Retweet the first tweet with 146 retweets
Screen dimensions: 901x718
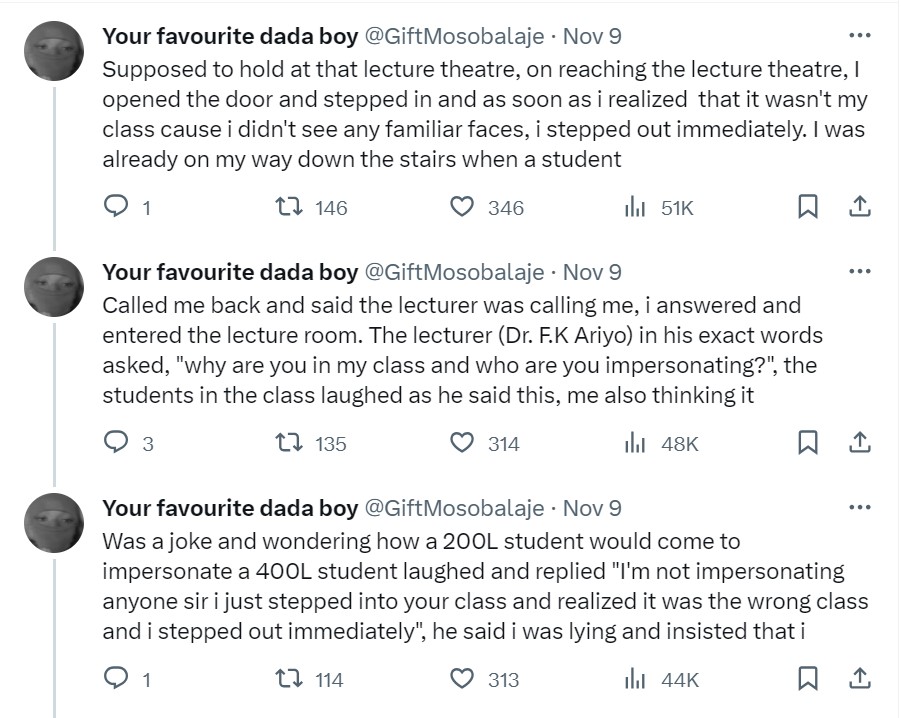(287, 207)
